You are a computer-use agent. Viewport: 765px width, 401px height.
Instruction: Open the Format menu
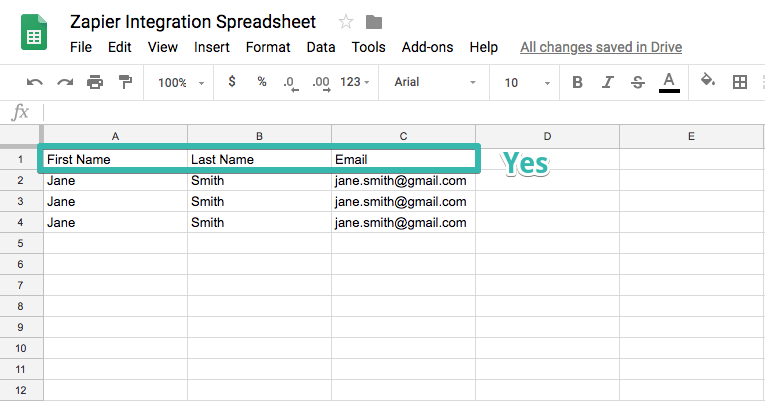click(x=268, y=47)
